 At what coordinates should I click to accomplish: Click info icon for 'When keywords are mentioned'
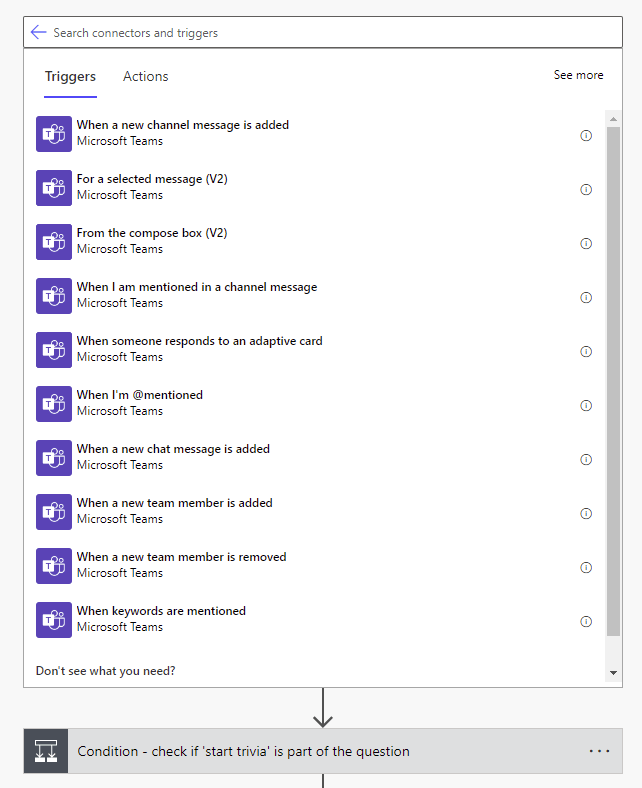click(586, 621)
